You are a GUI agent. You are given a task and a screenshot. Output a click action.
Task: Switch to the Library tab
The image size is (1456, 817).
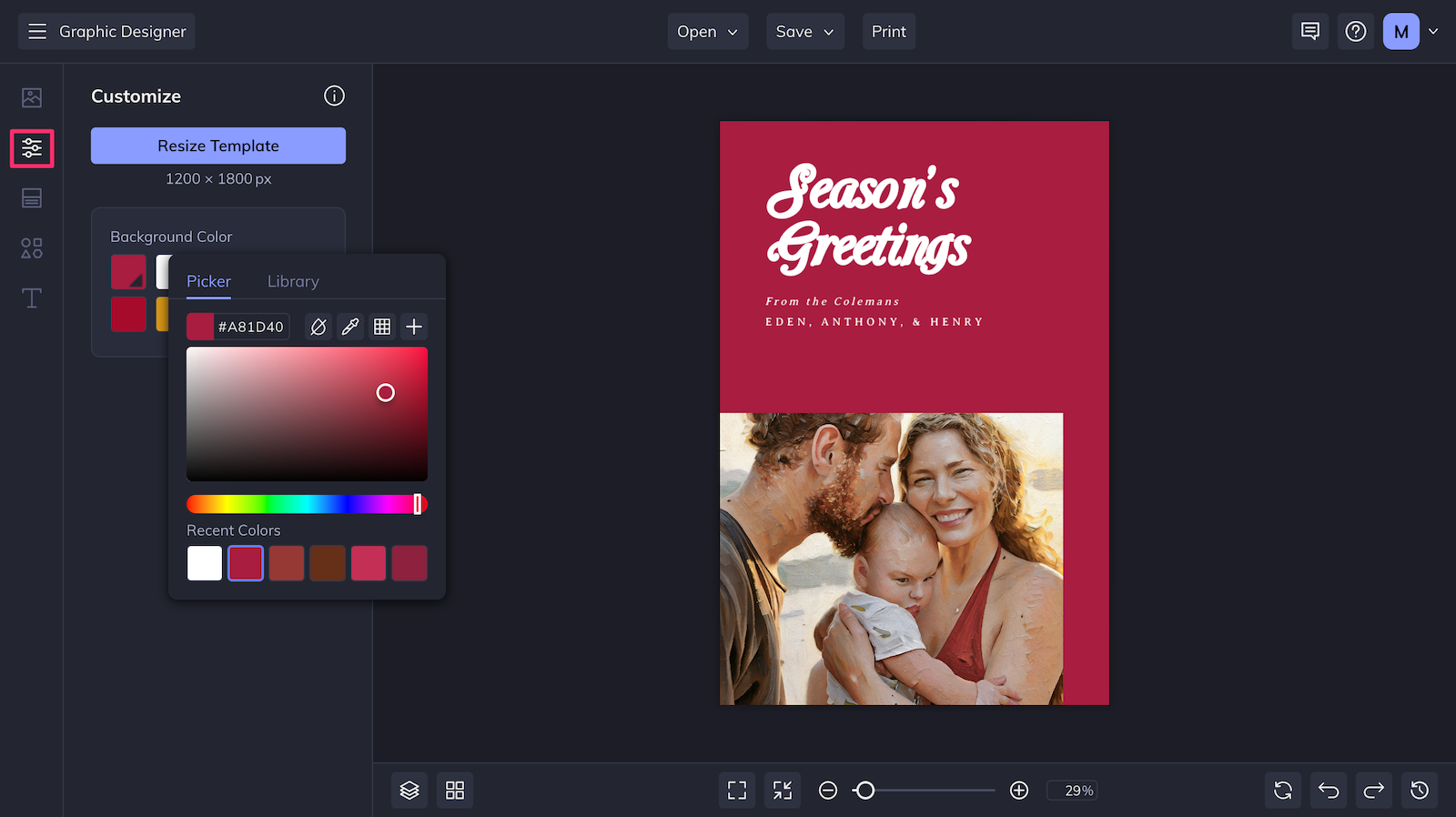(293, 281)
